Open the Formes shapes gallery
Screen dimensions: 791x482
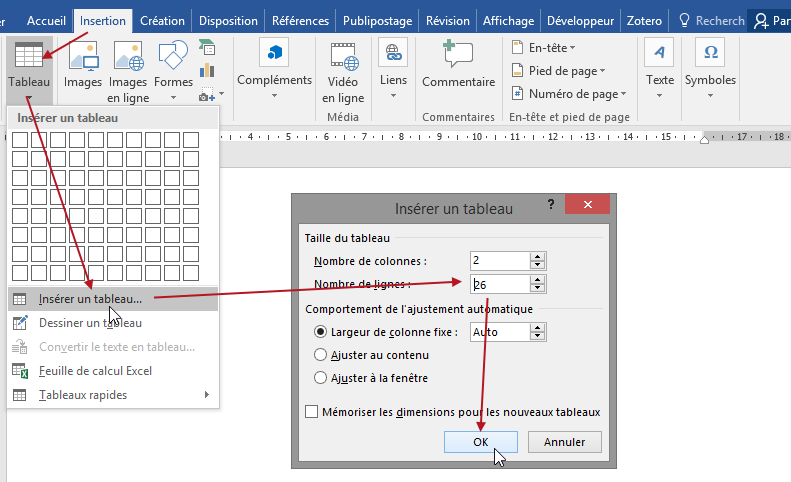point(173,56)
